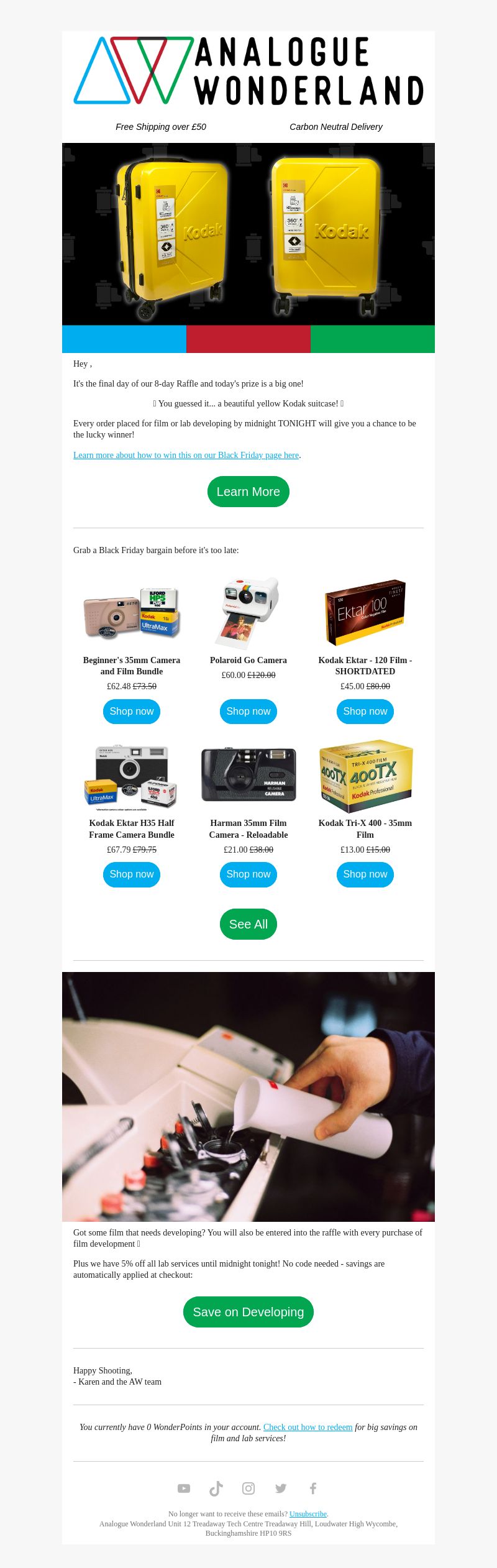Shop now for the Kodak Tri-X 400 film
497x1568 pixels.
click(x=365, y=874)
